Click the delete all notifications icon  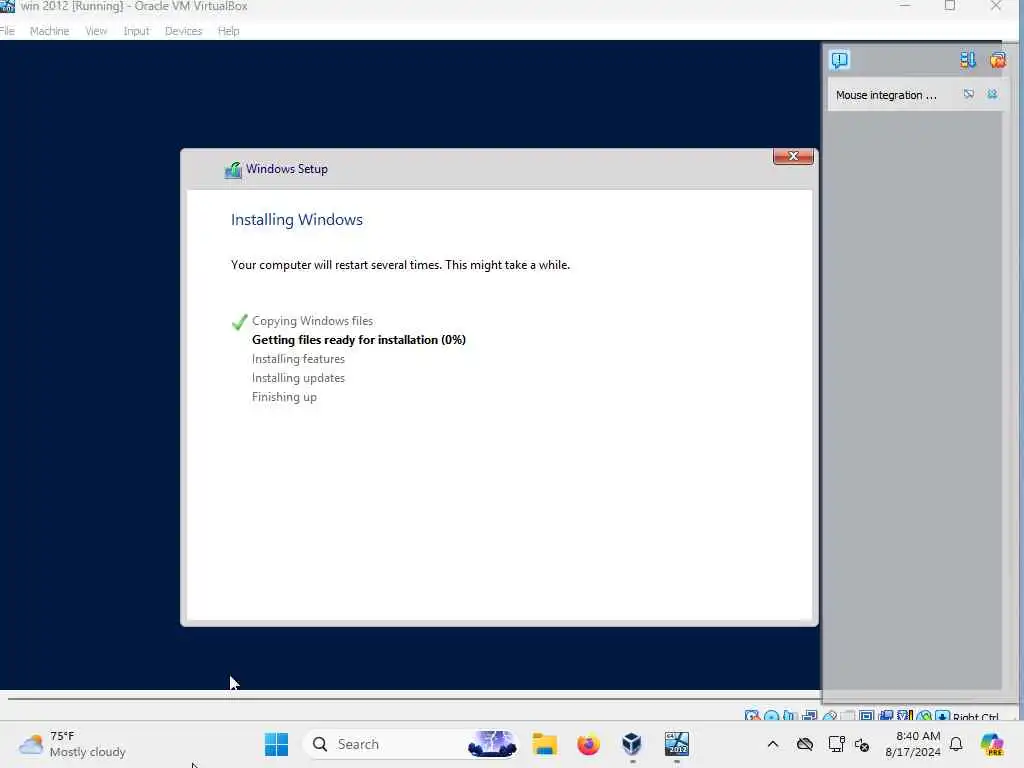click(x=997, y=60)
